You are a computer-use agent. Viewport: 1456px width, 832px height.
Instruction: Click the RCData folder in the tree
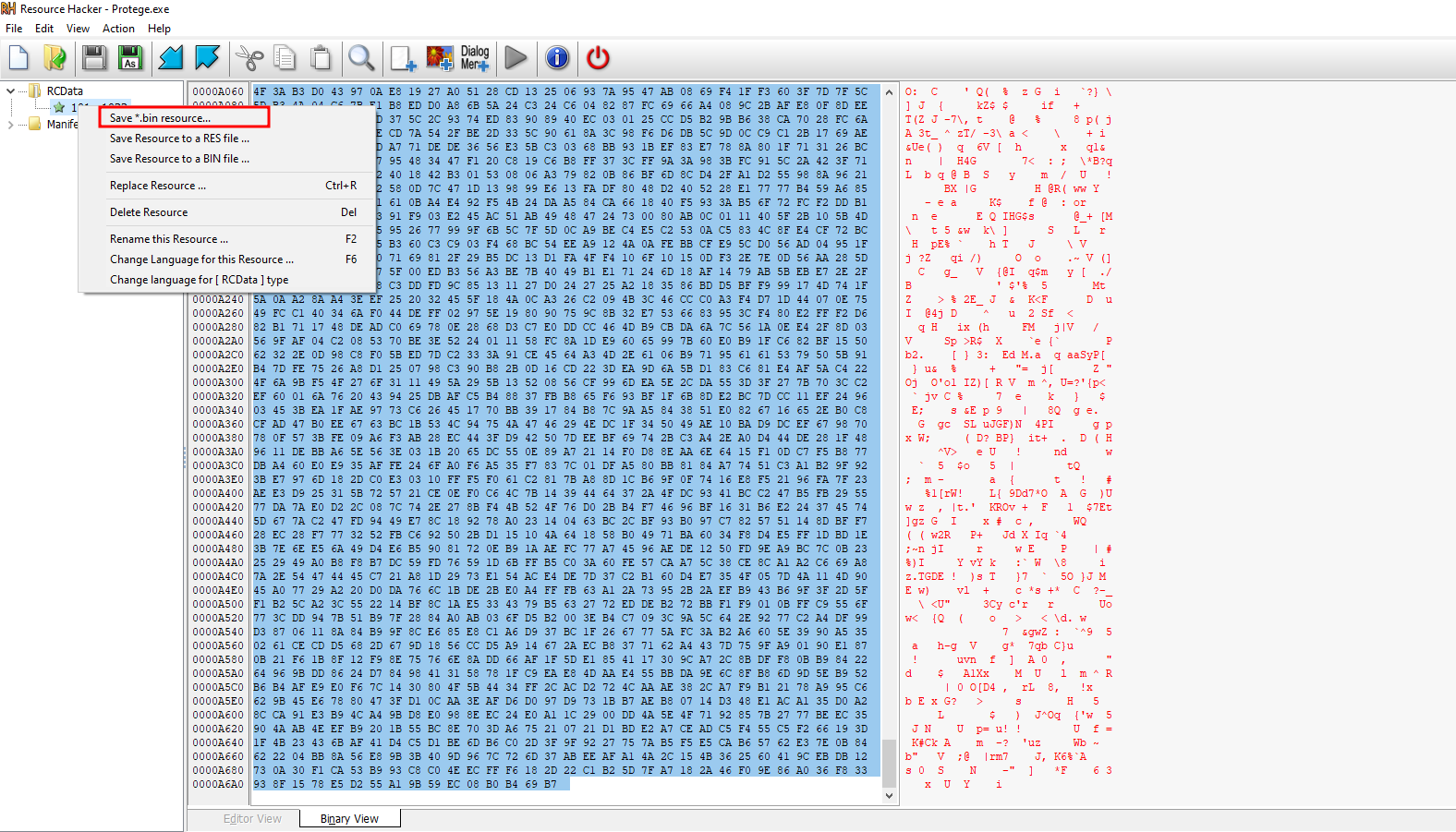56,90
